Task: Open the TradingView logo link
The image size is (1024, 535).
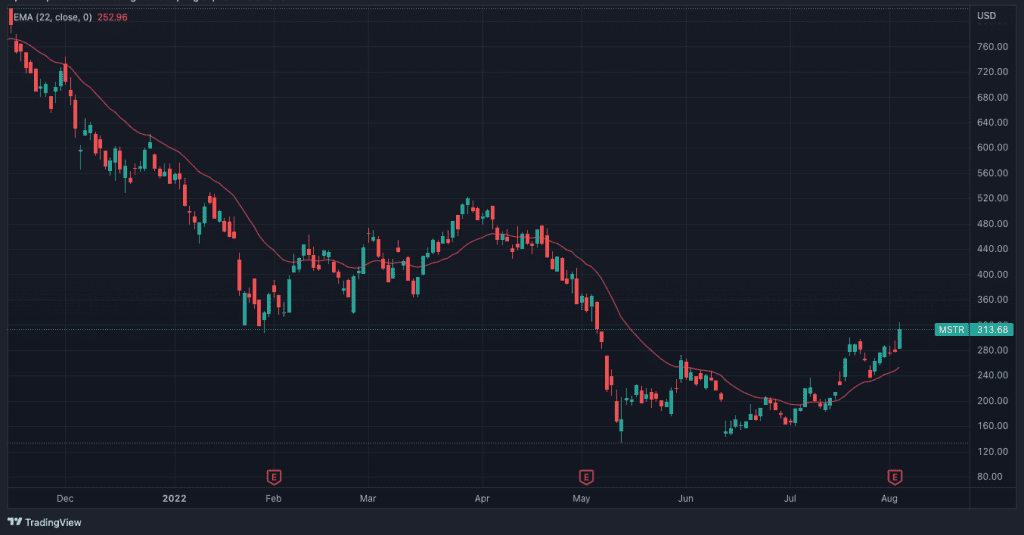Action: [44, 522]
